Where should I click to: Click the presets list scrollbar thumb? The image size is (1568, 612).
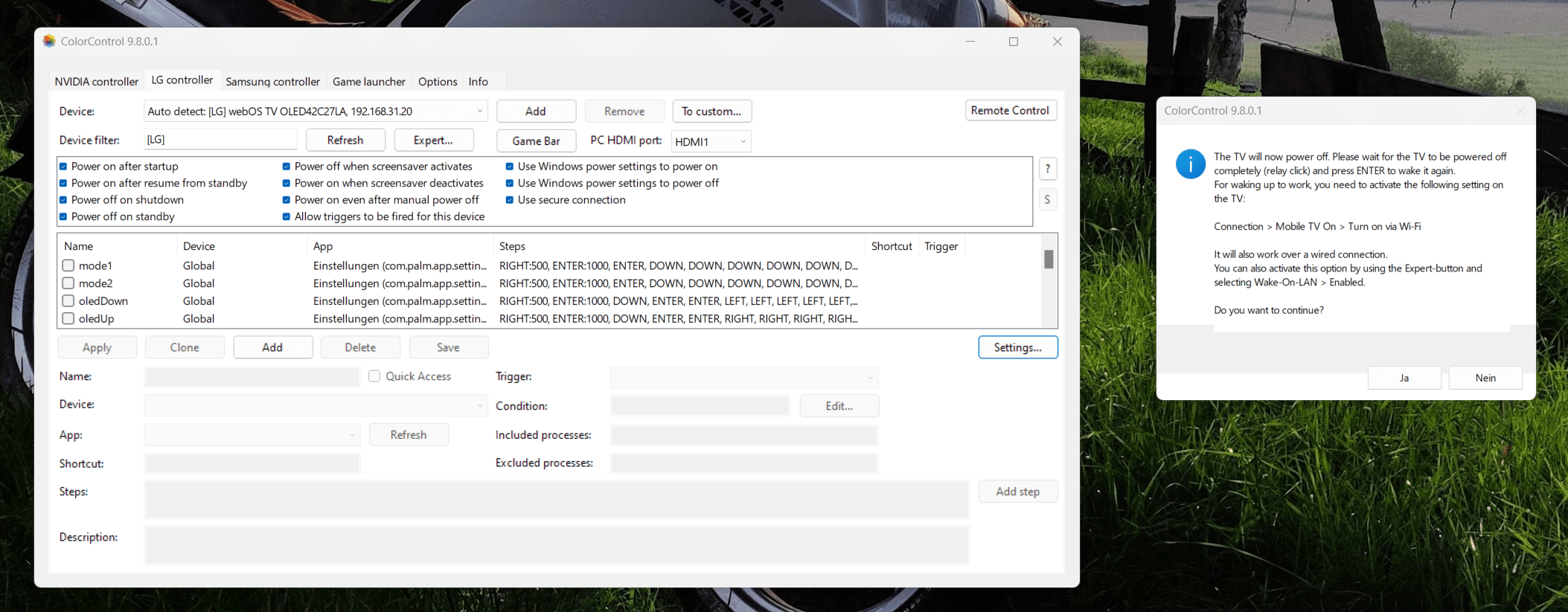[x=1049, y=259]
